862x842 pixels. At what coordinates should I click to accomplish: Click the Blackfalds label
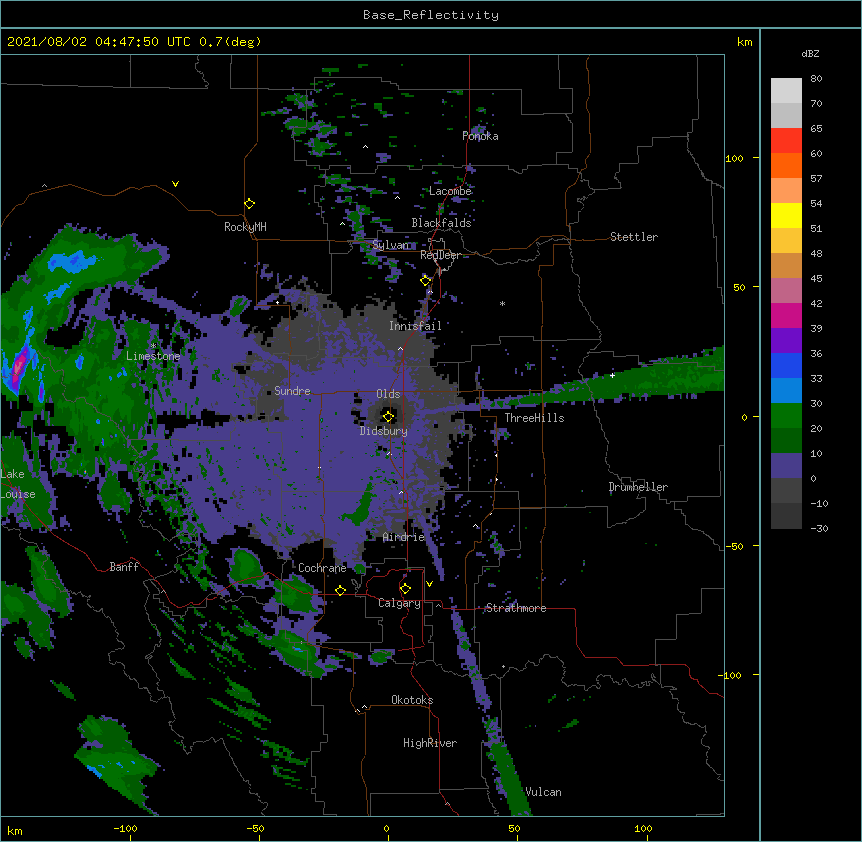(441, 223)
